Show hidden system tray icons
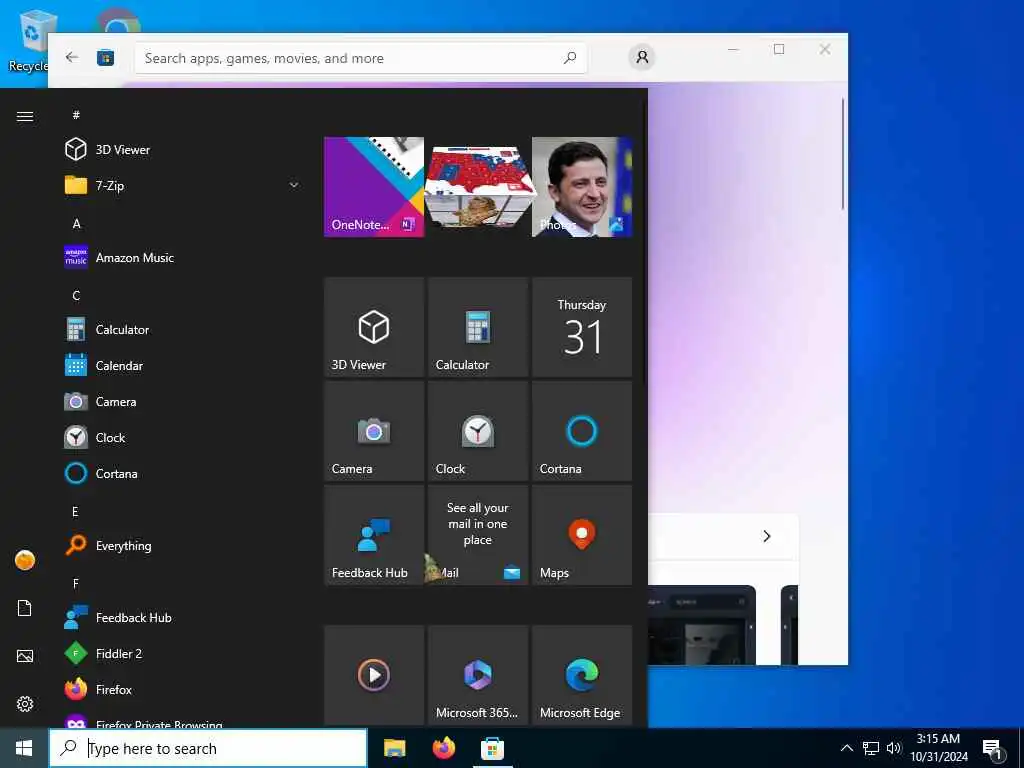This screenshot has height=768, width=1024. pyautogui.click(x=846, y=748)
